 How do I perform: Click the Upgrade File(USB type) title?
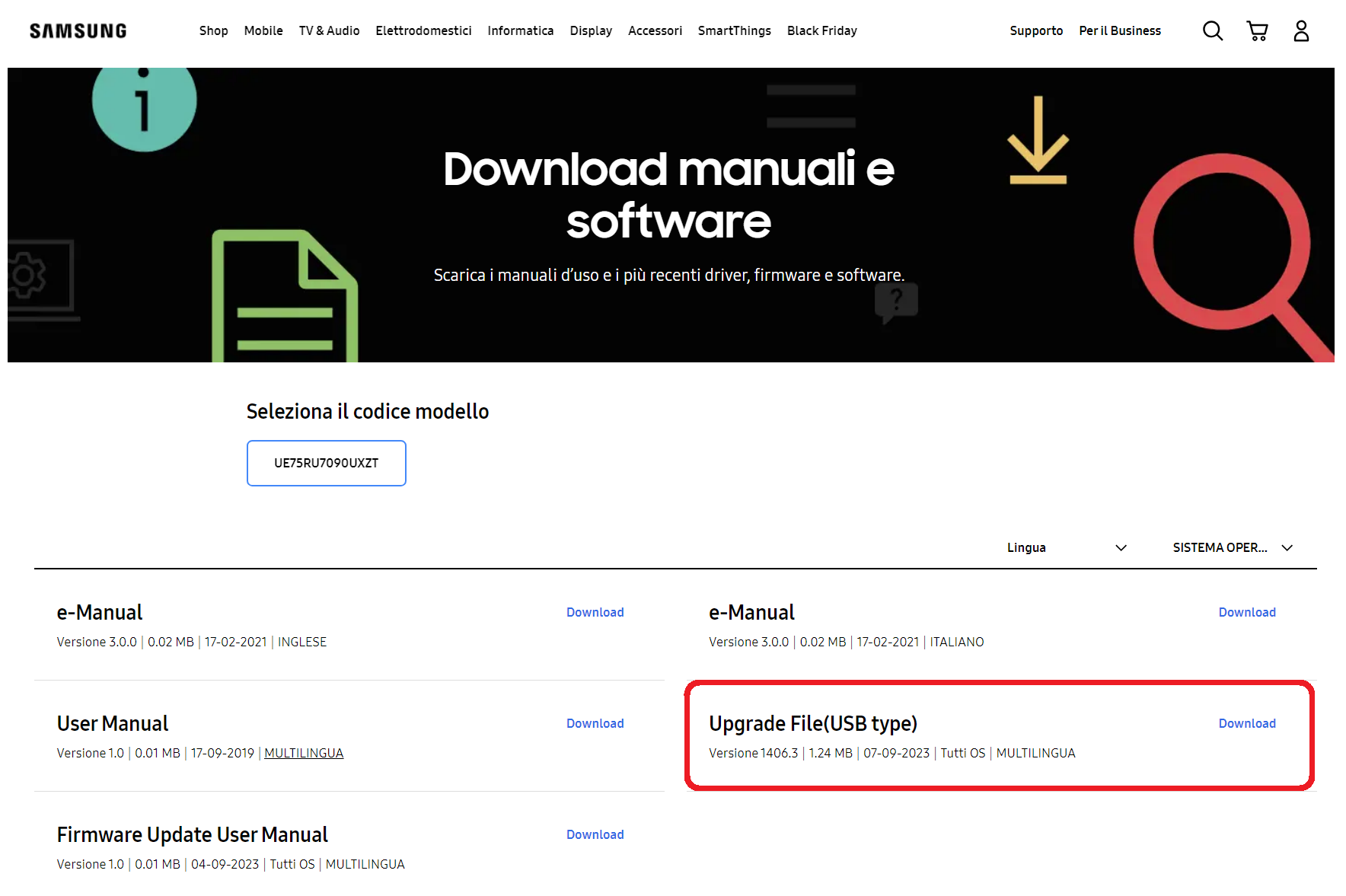coord(813,723)
